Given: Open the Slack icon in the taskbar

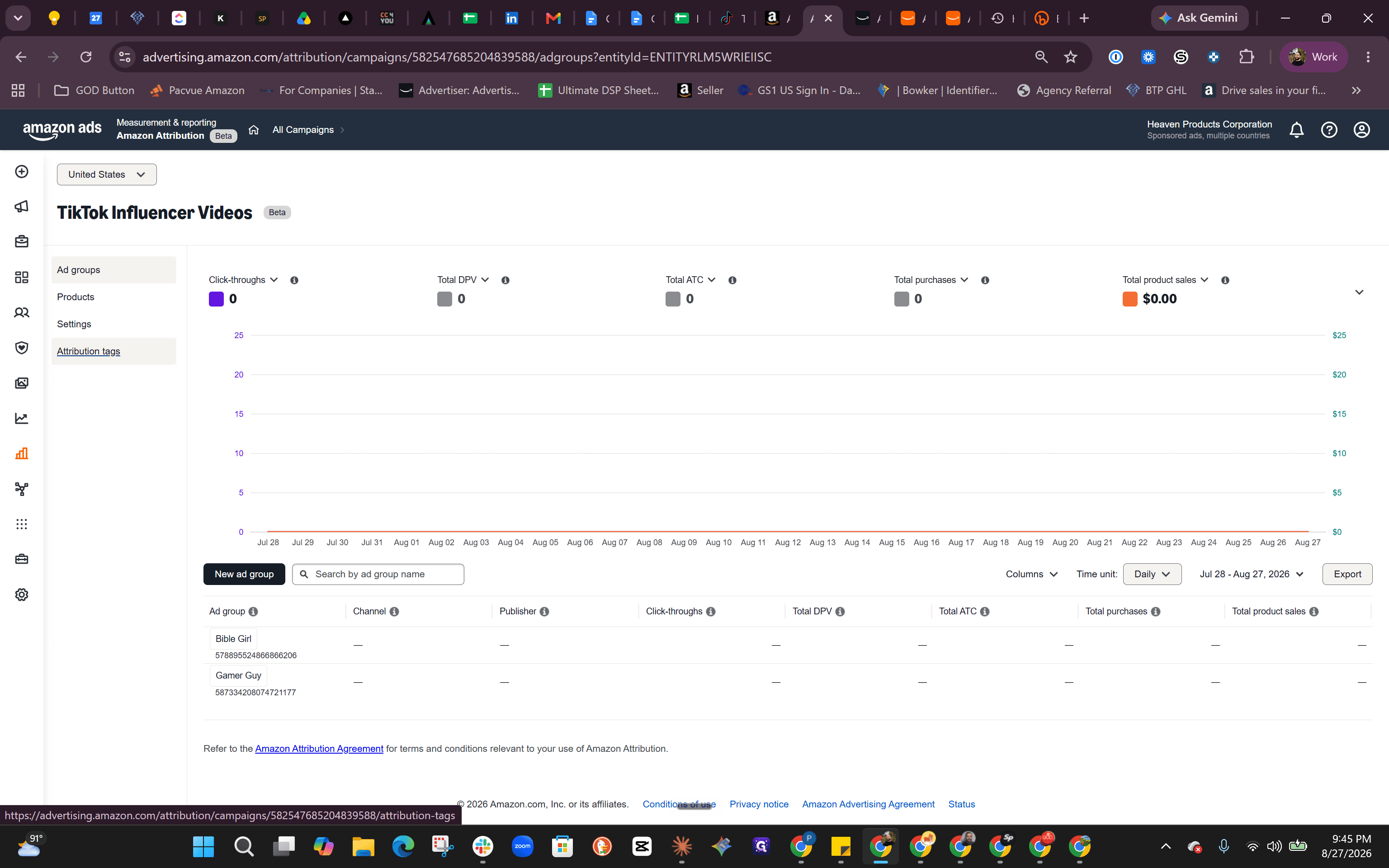Looking at the screenshot, I should [483, 846].
